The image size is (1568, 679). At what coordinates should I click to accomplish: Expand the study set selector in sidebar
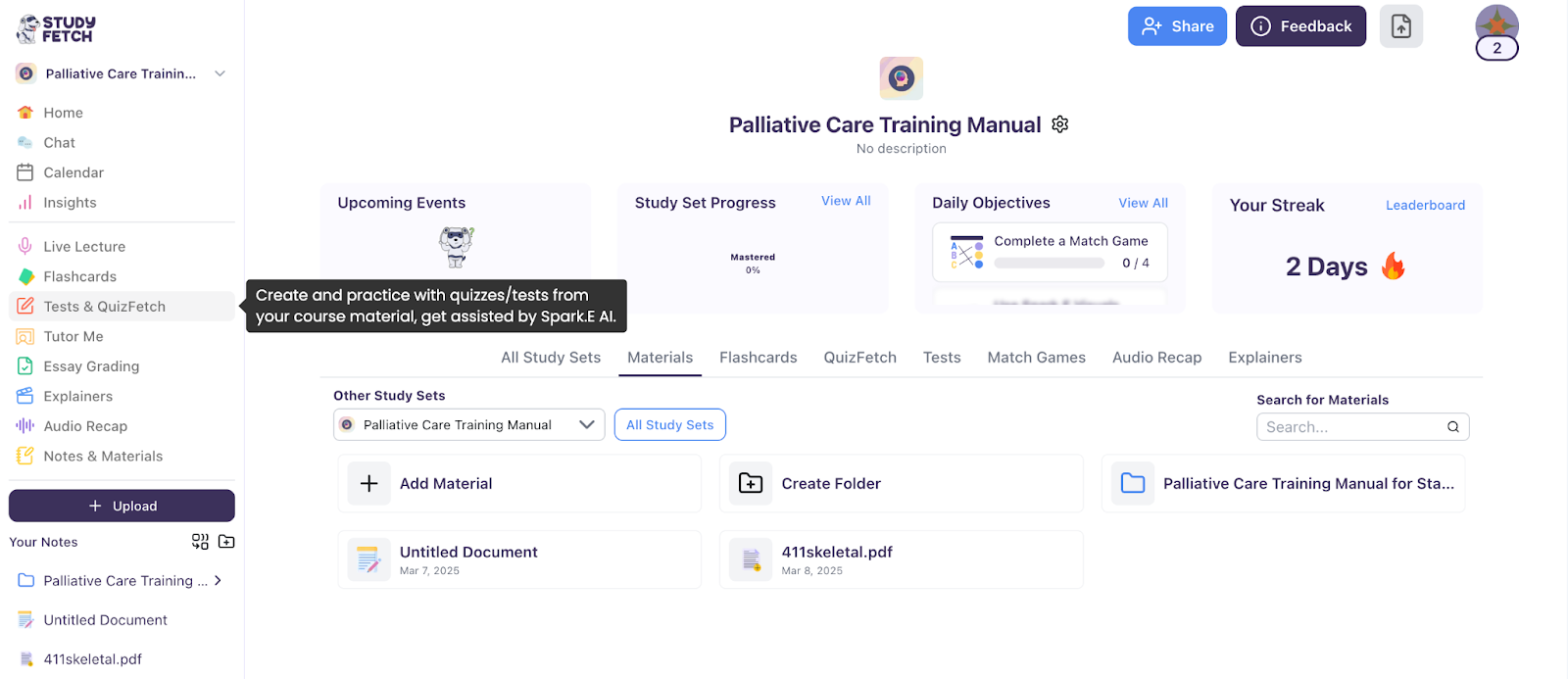[x=220, y=73]
